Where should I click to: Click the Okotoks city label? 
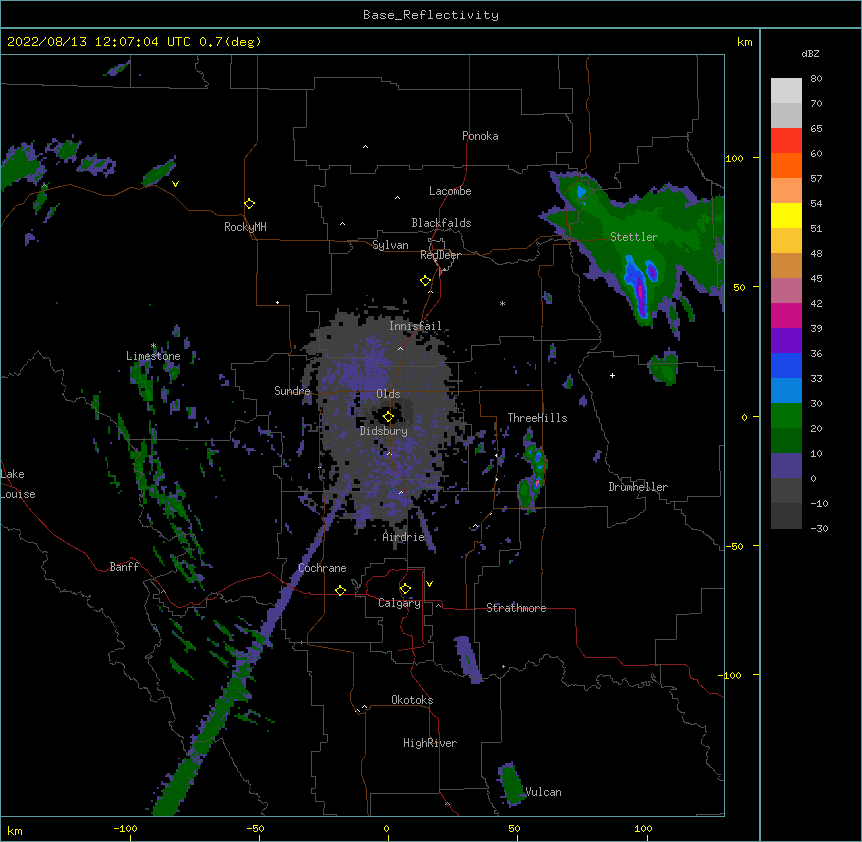[412, 700]
